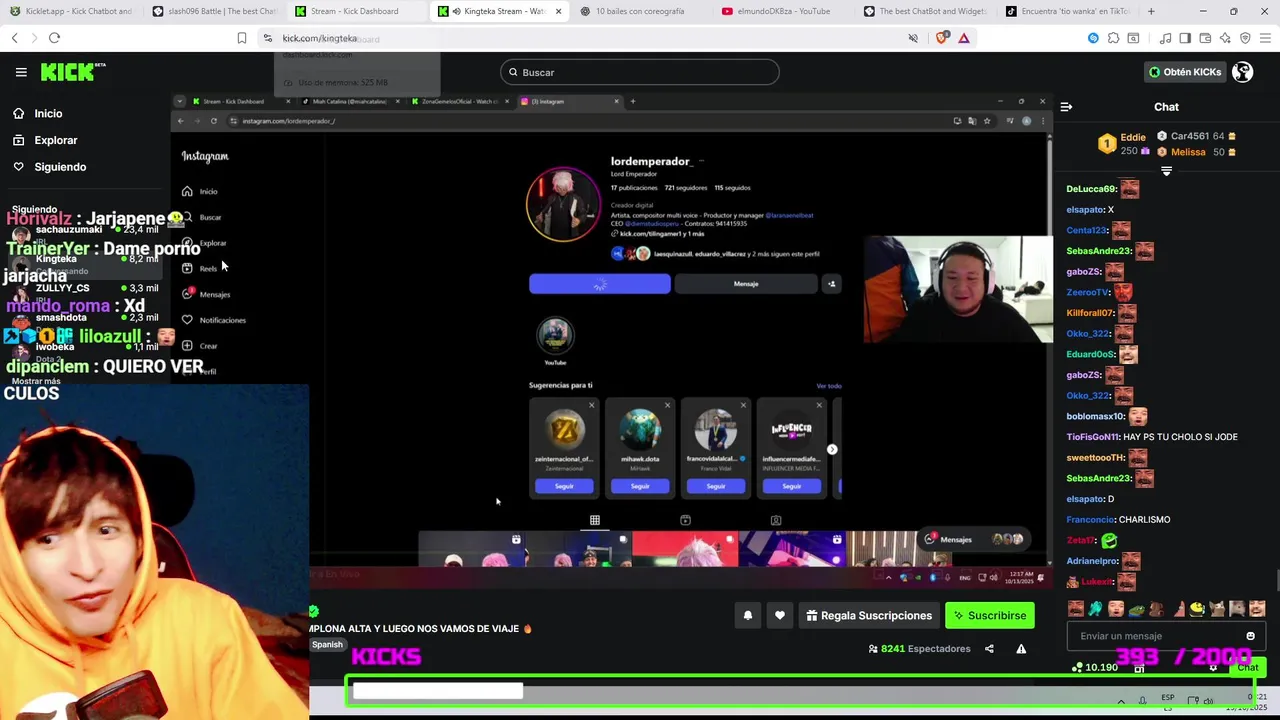Switch to Encuentra 'tio wanka' TikTok tab
The image size is (1280, 720).
click(x=1068, y=11)
